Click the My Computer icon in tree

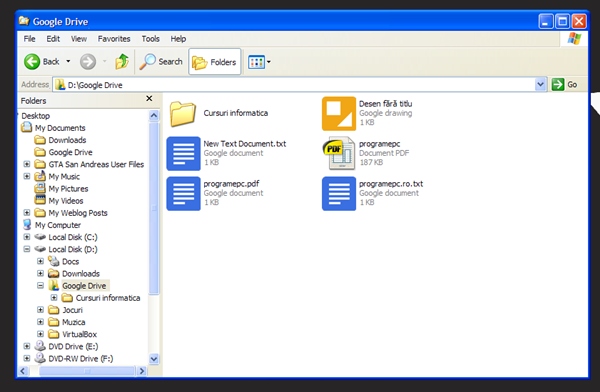click(x=26, y=225)
